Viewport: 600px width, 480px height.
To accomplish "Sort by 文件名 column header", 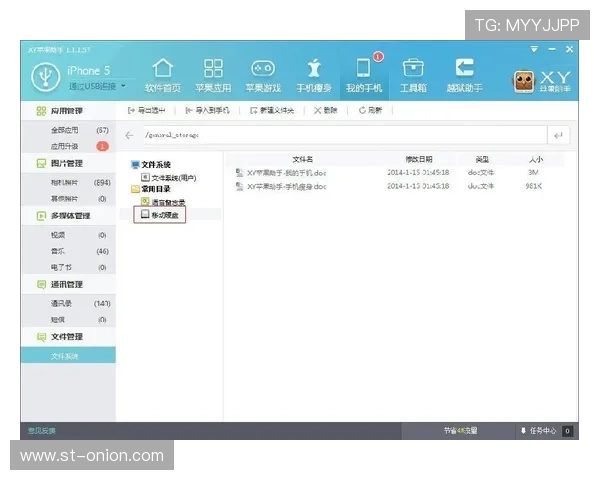I will pos(303,159).
